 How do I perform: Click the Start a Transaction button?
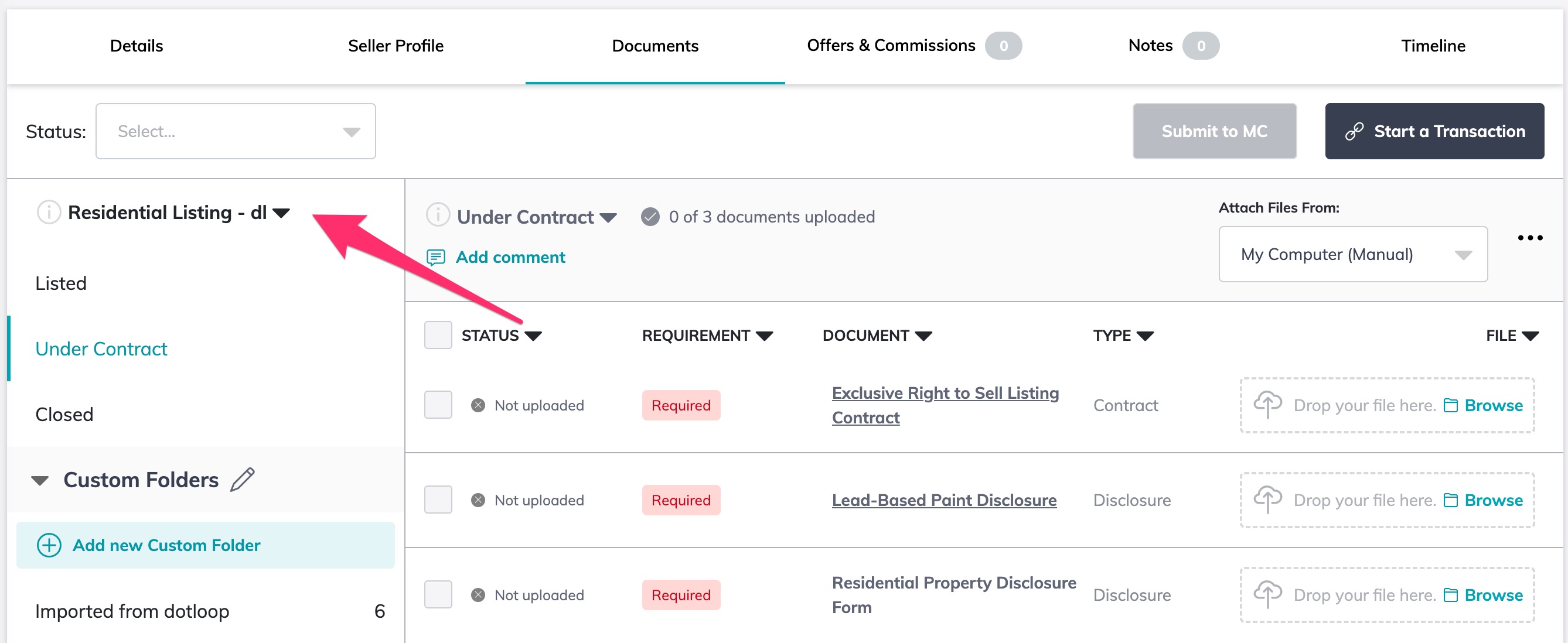1434,131
